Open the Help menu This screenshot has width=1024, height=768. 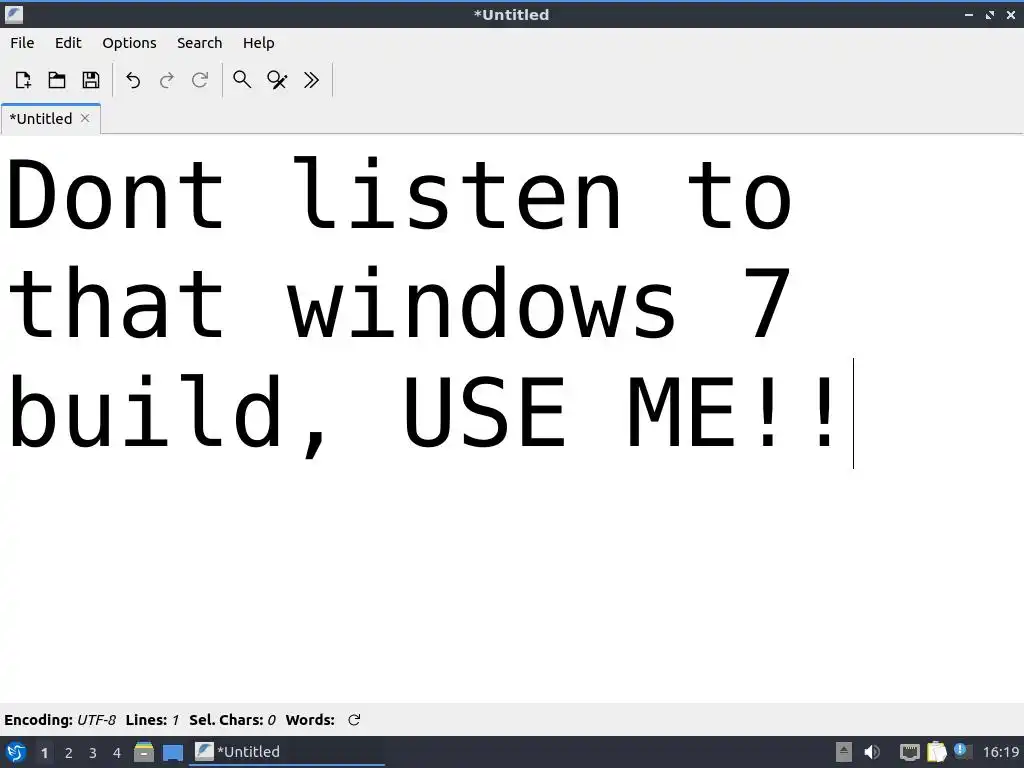259,42
